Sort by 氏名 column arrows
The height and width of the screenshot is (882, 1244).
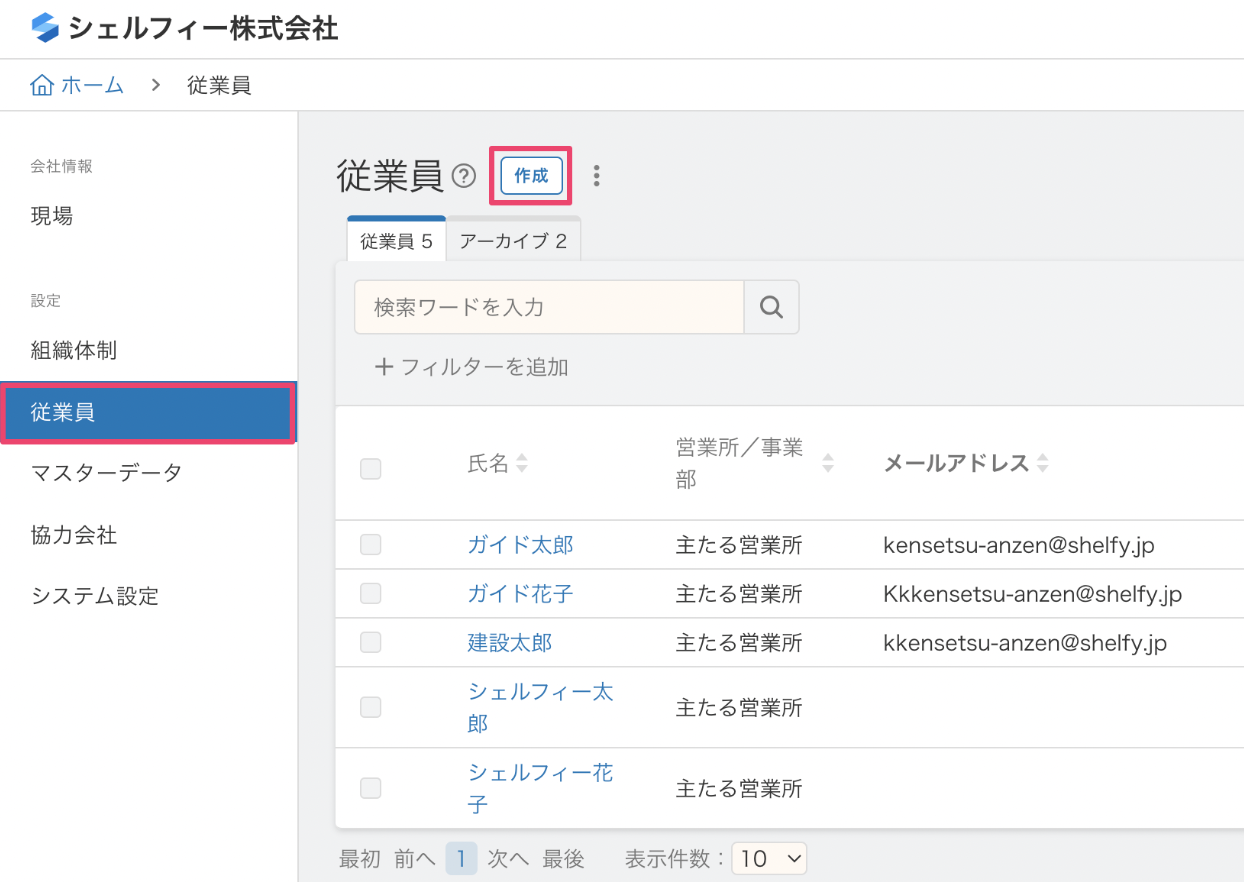pos(521,464)
